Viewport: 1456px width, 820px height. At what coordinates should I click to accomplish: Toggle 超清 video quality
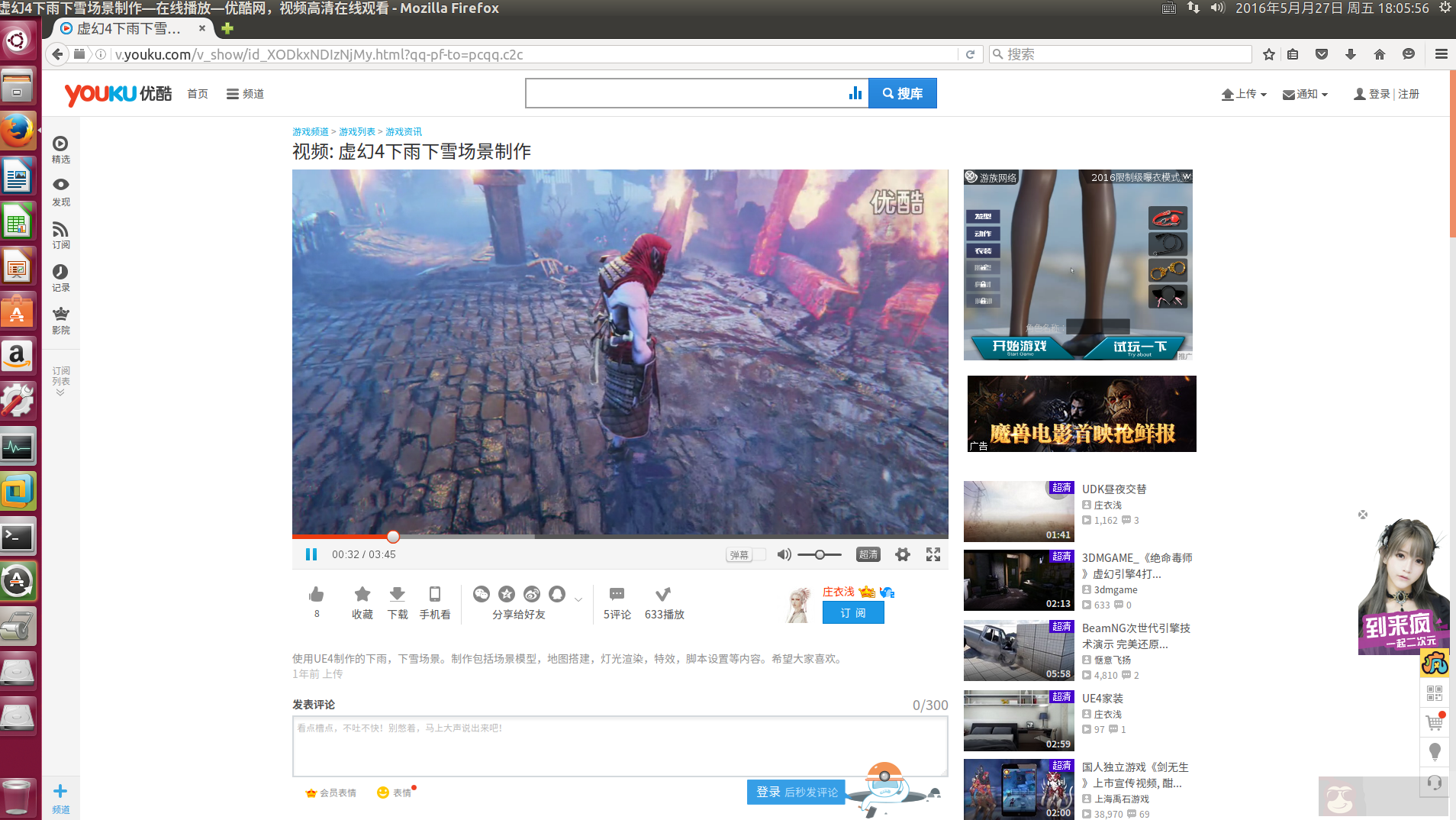click(x=868, y=554)
